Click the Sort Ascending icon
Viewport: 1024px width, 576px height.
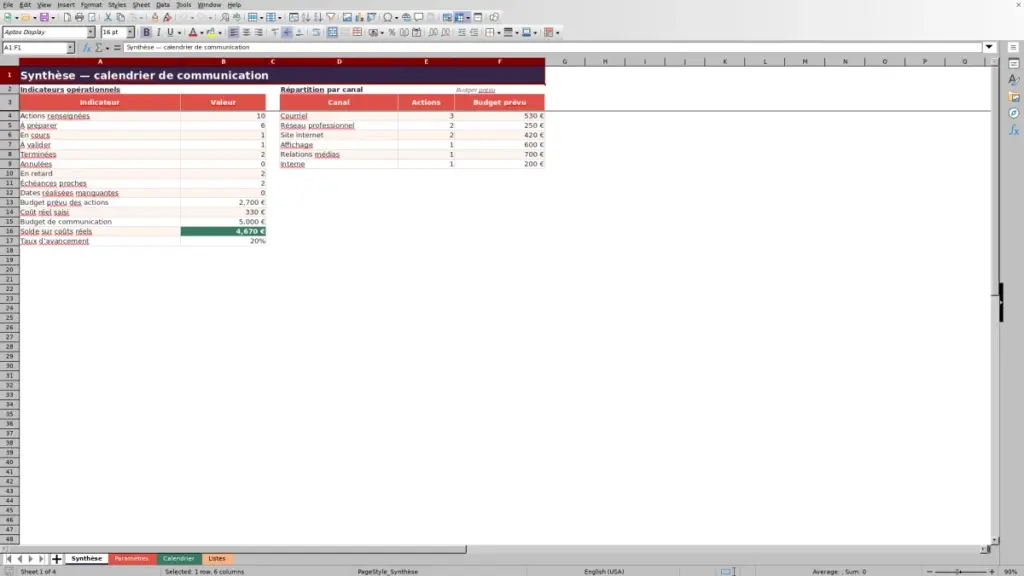click(x=306, y=18)
